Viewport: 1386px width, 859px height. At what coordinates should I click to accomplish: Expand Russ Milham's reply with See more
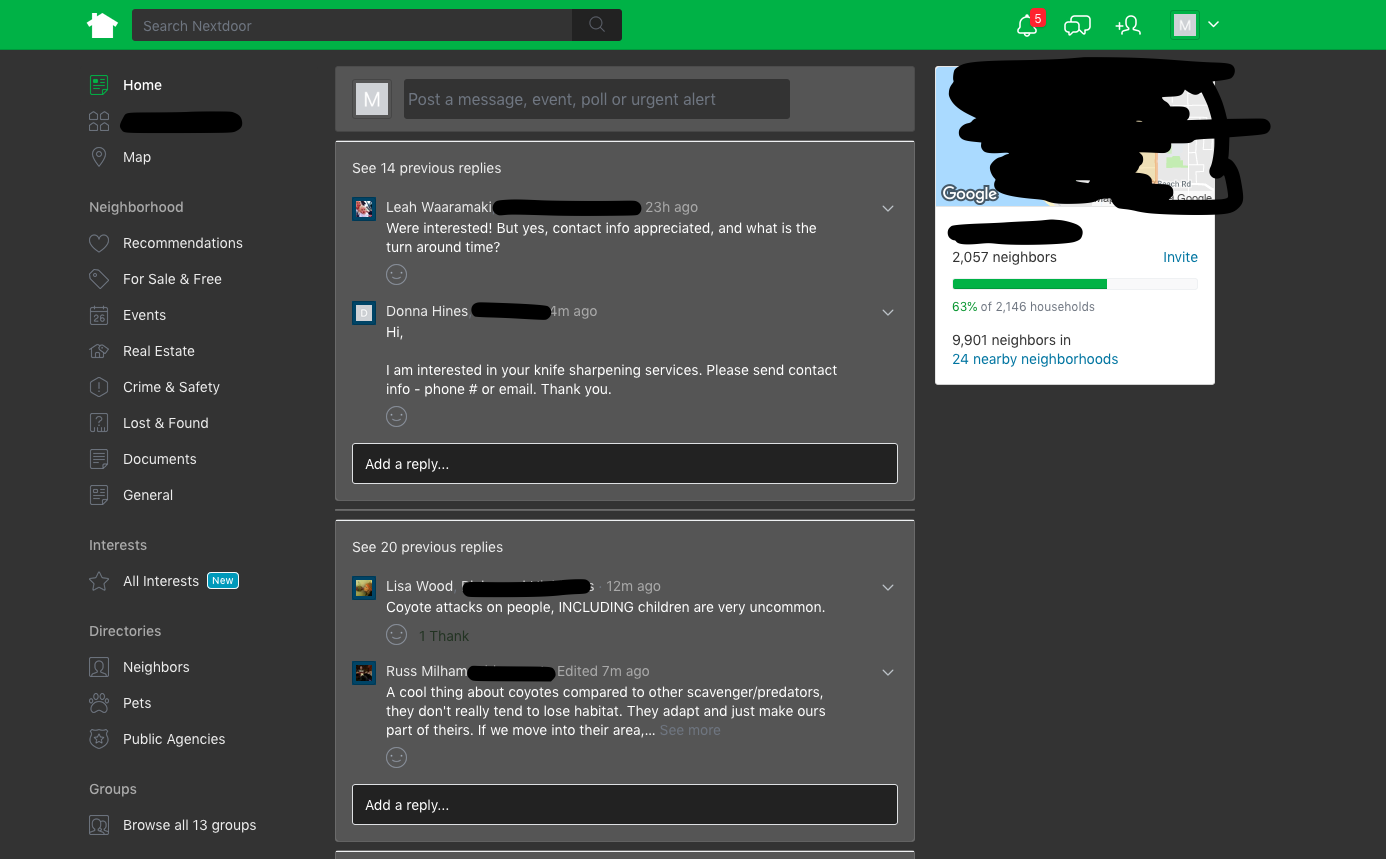(690, 730)
